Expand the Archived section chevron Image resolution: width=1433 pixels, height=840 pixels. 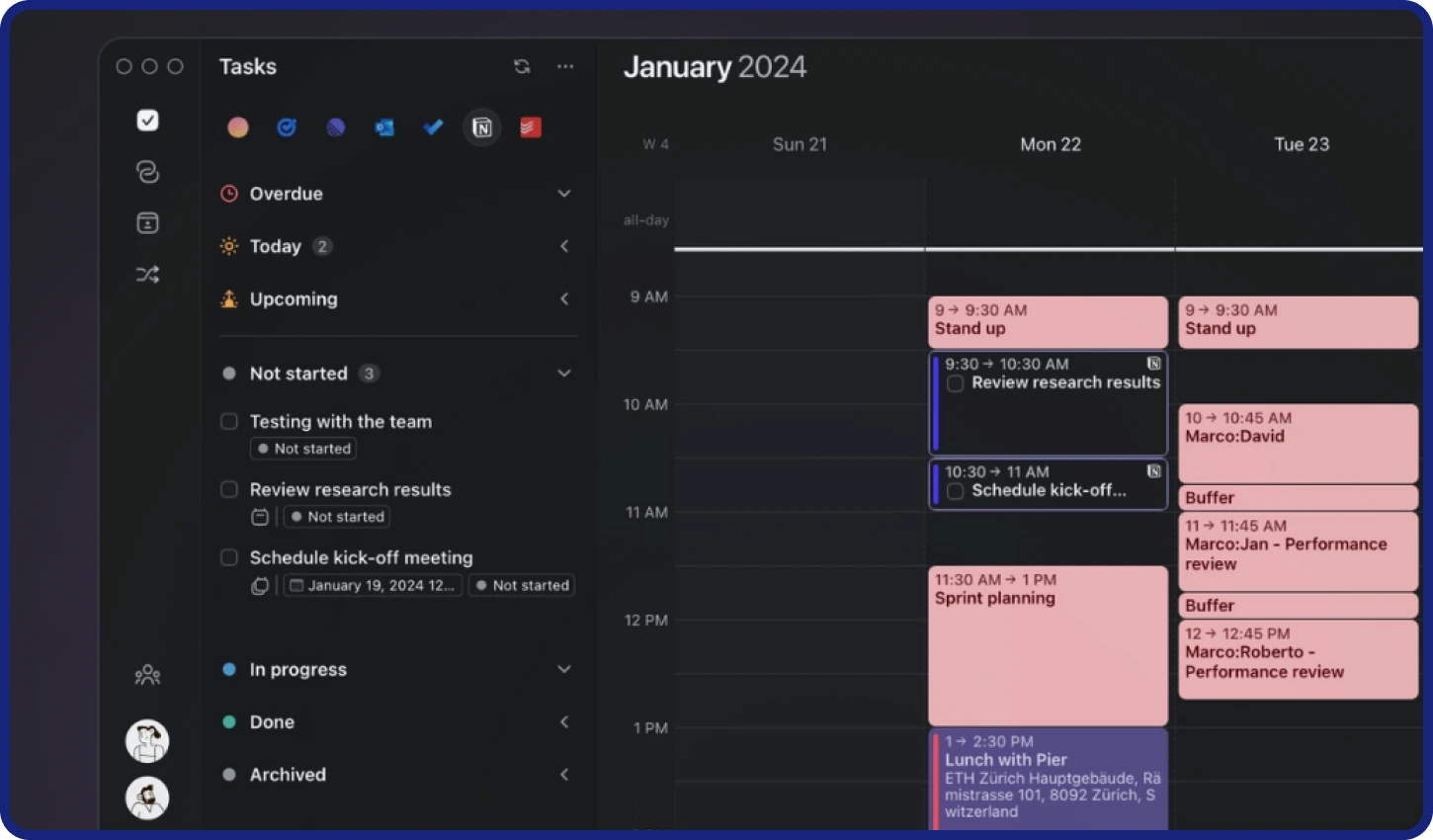tap(564, 774)
